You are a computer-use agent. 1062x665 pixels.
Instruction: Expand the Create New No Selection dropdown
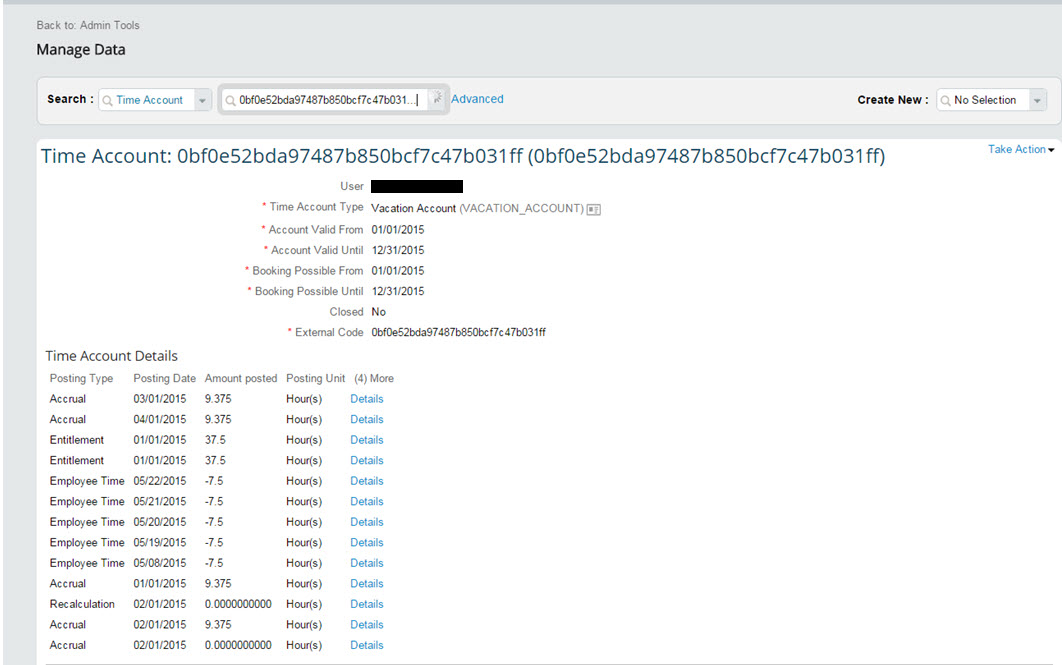1037,100
